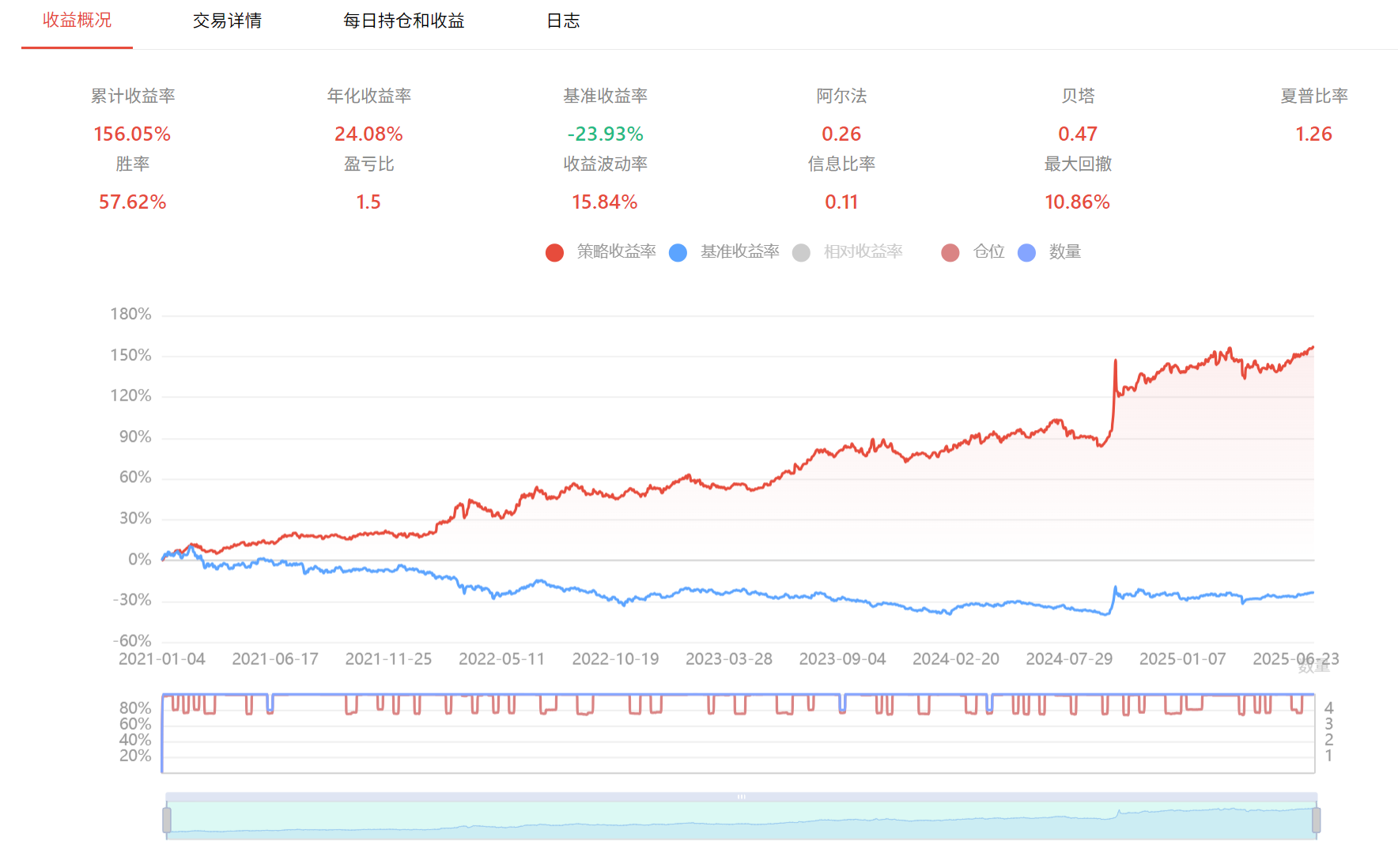
Task: Toggle the 相对收益率 legend text label
Action: pyautogui.click(x=863, y=252)
